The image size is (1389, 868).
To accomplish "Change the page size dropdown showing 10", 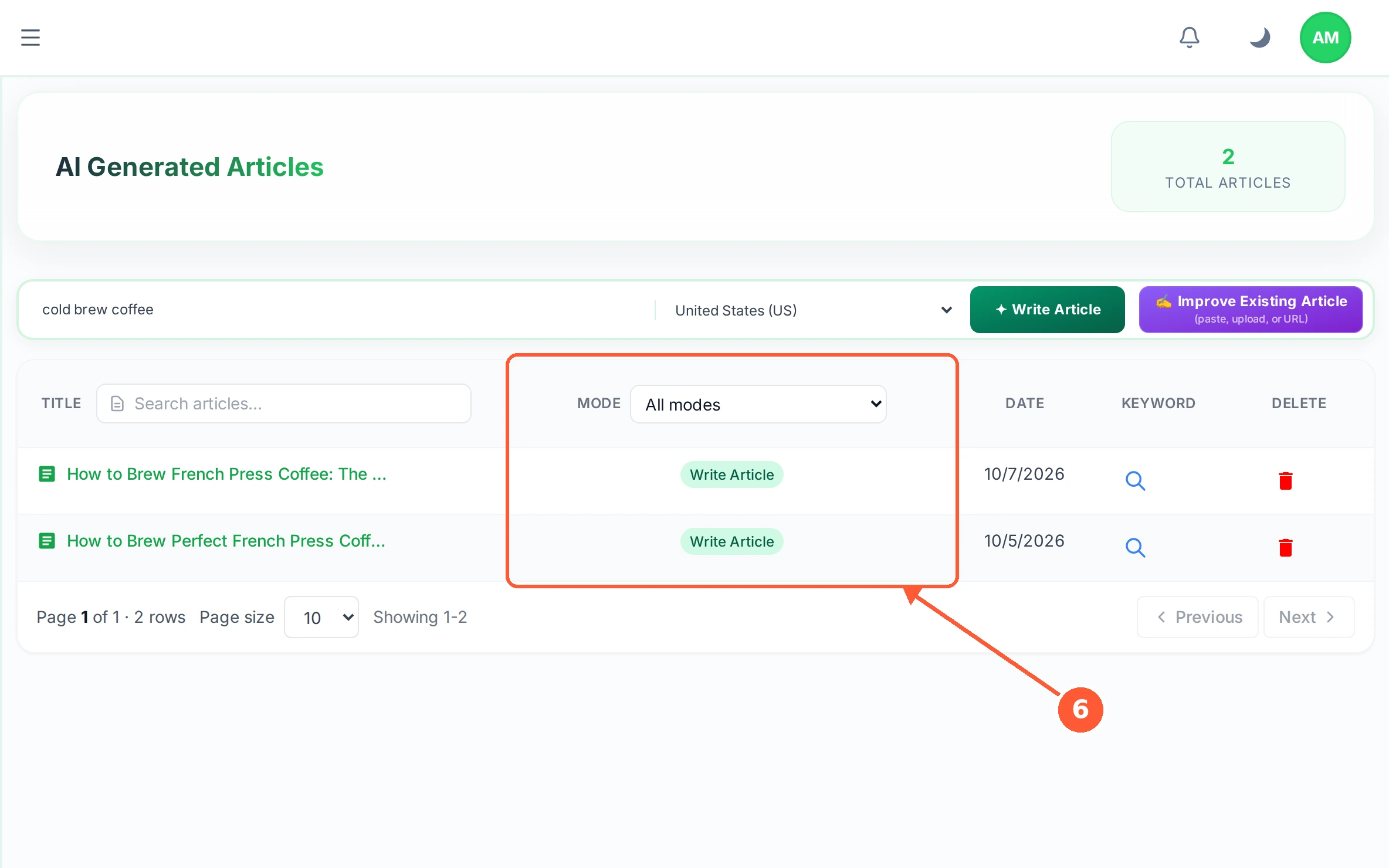I will point(321,617).
